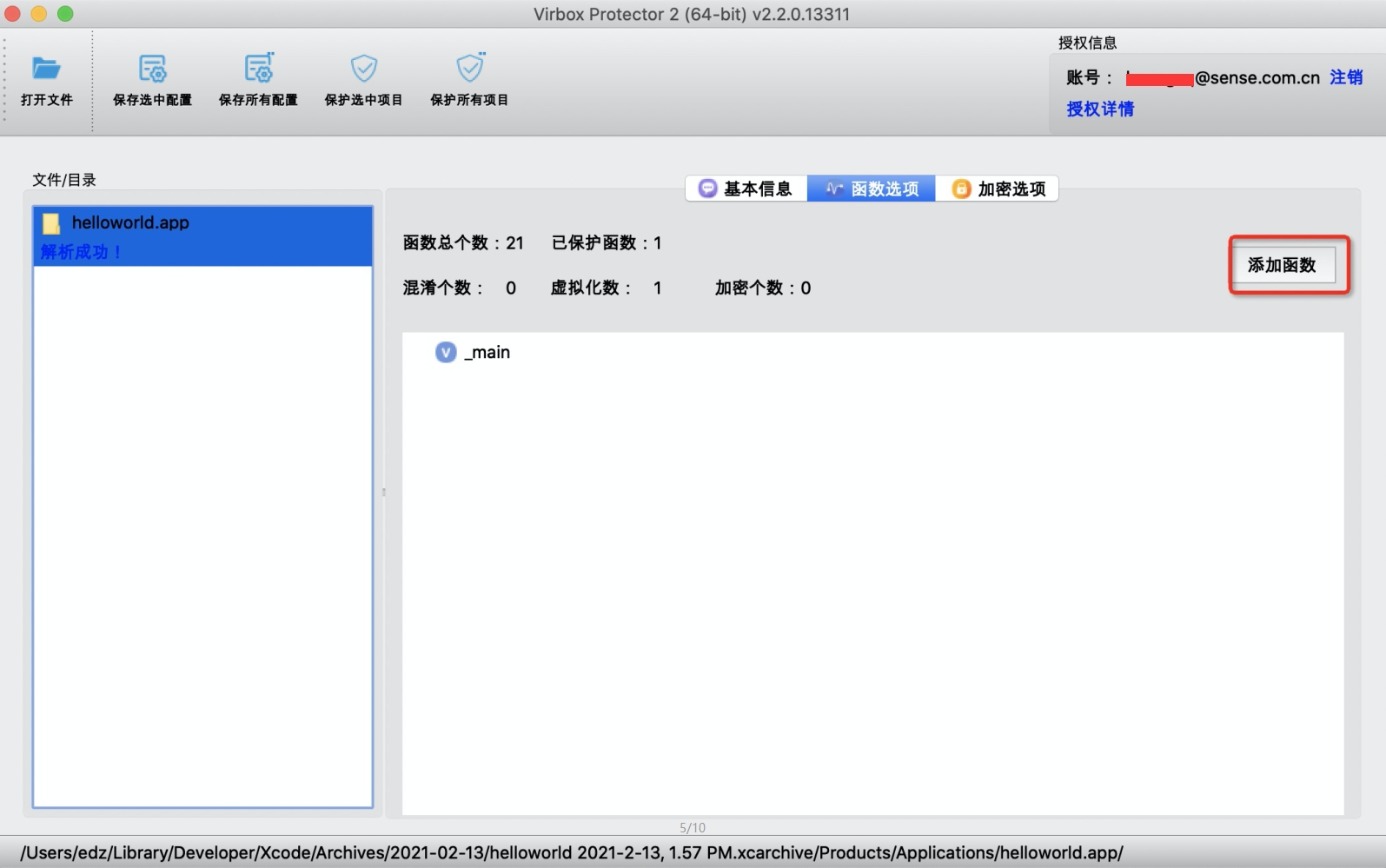The width and height of the screenshot is (1386, 868).
Task: Click the 保护所有项目 shield icon
Action: 470,67
